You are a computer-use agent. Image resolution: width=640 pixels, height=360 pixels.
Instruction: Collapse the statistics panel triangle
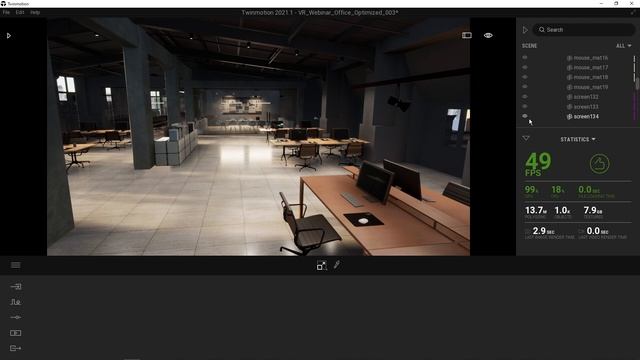click(x=526, y=138)
